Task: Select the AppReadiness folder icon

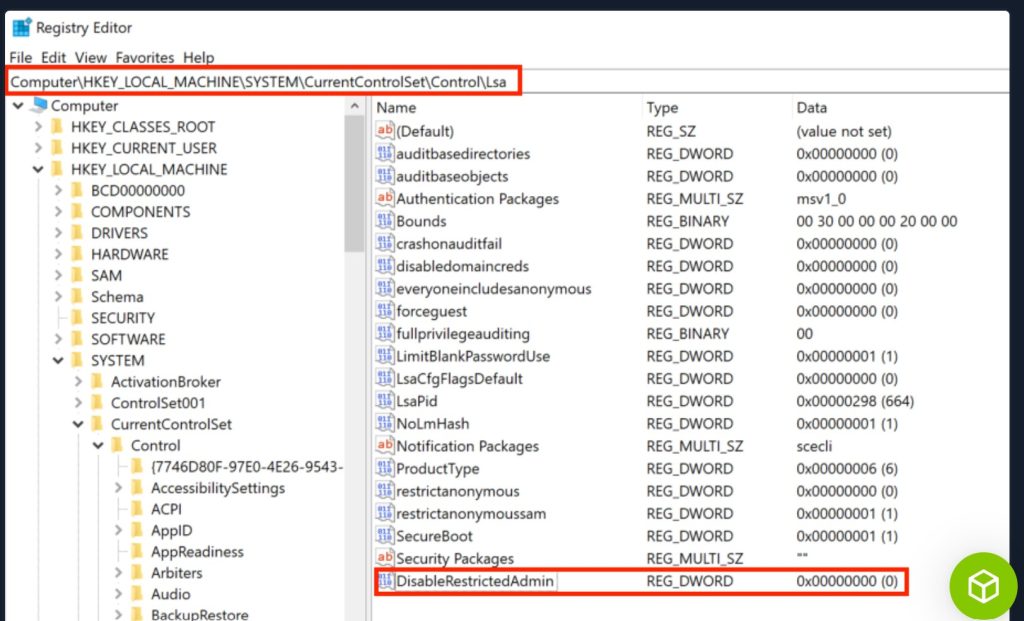Action: pos(138,551)
